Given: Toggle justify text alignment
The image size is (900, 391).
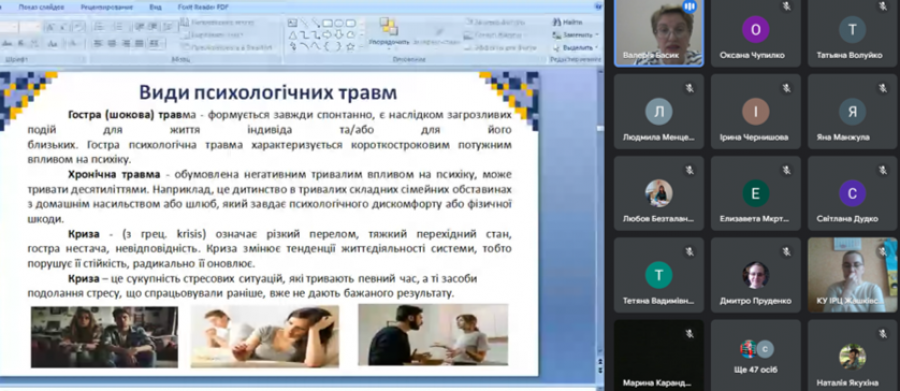Looking at the screenshot, I should (139, 43).
